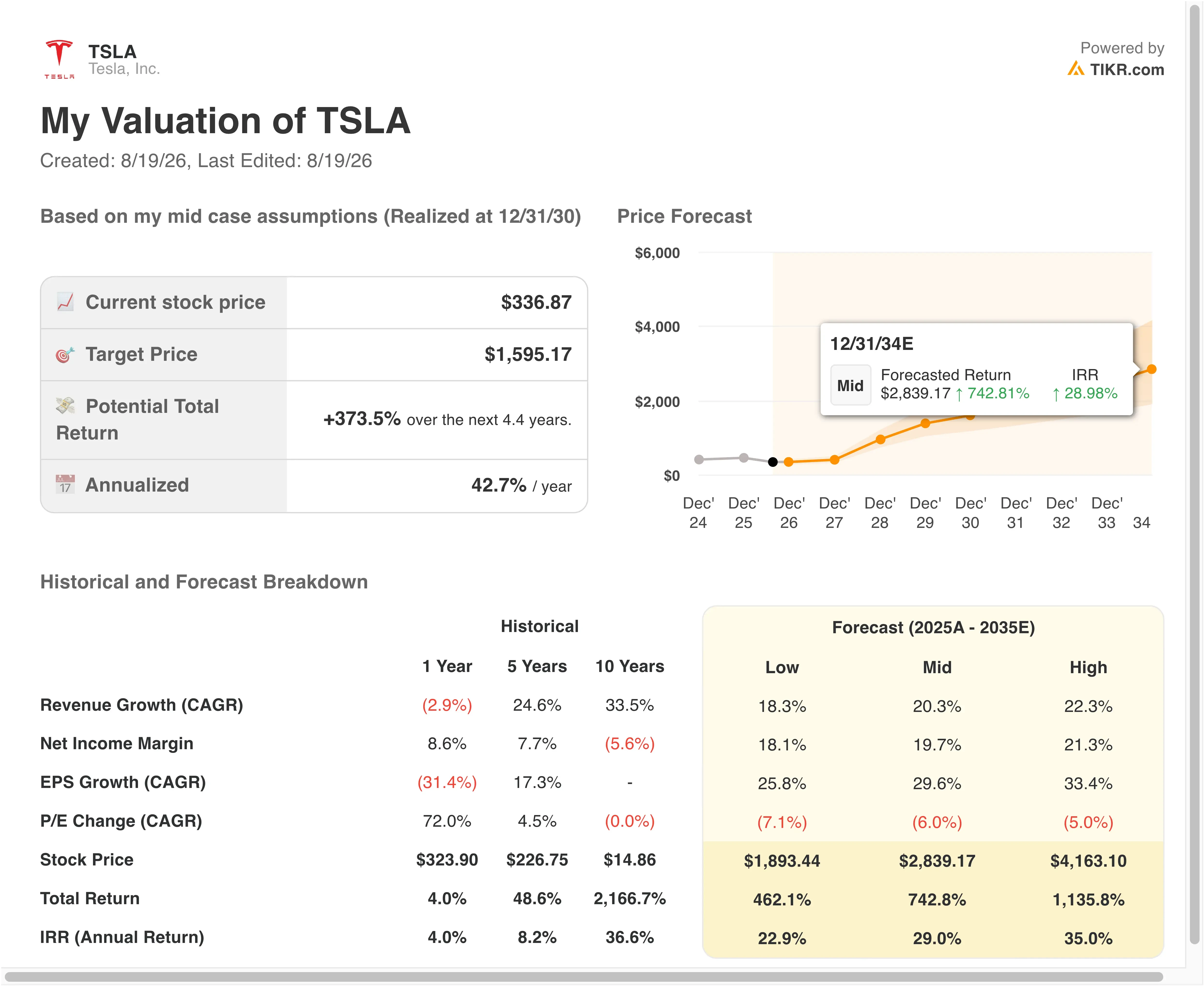This screenshot has width=1204, height=987.
Task: Click the chart icon beside Current stock price
Action: pos(65,302)
